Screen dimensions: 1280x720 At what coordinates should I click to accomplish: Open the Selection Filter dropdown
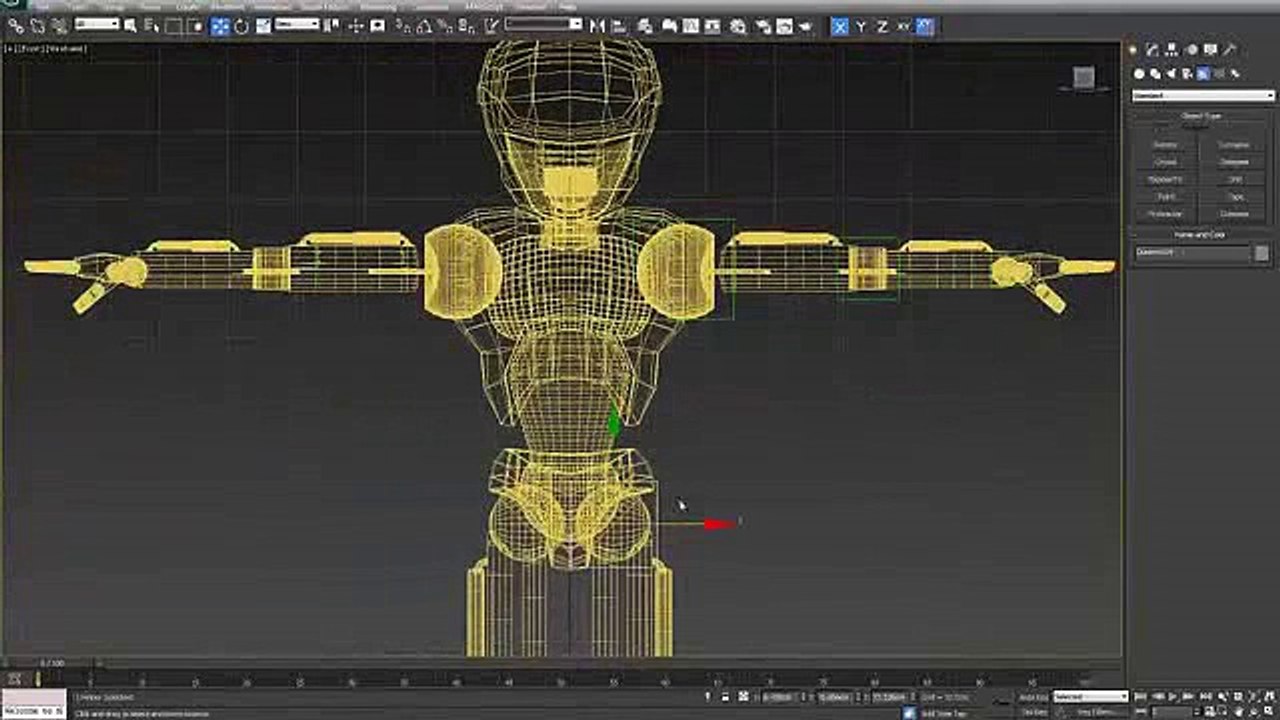(97, 24)
